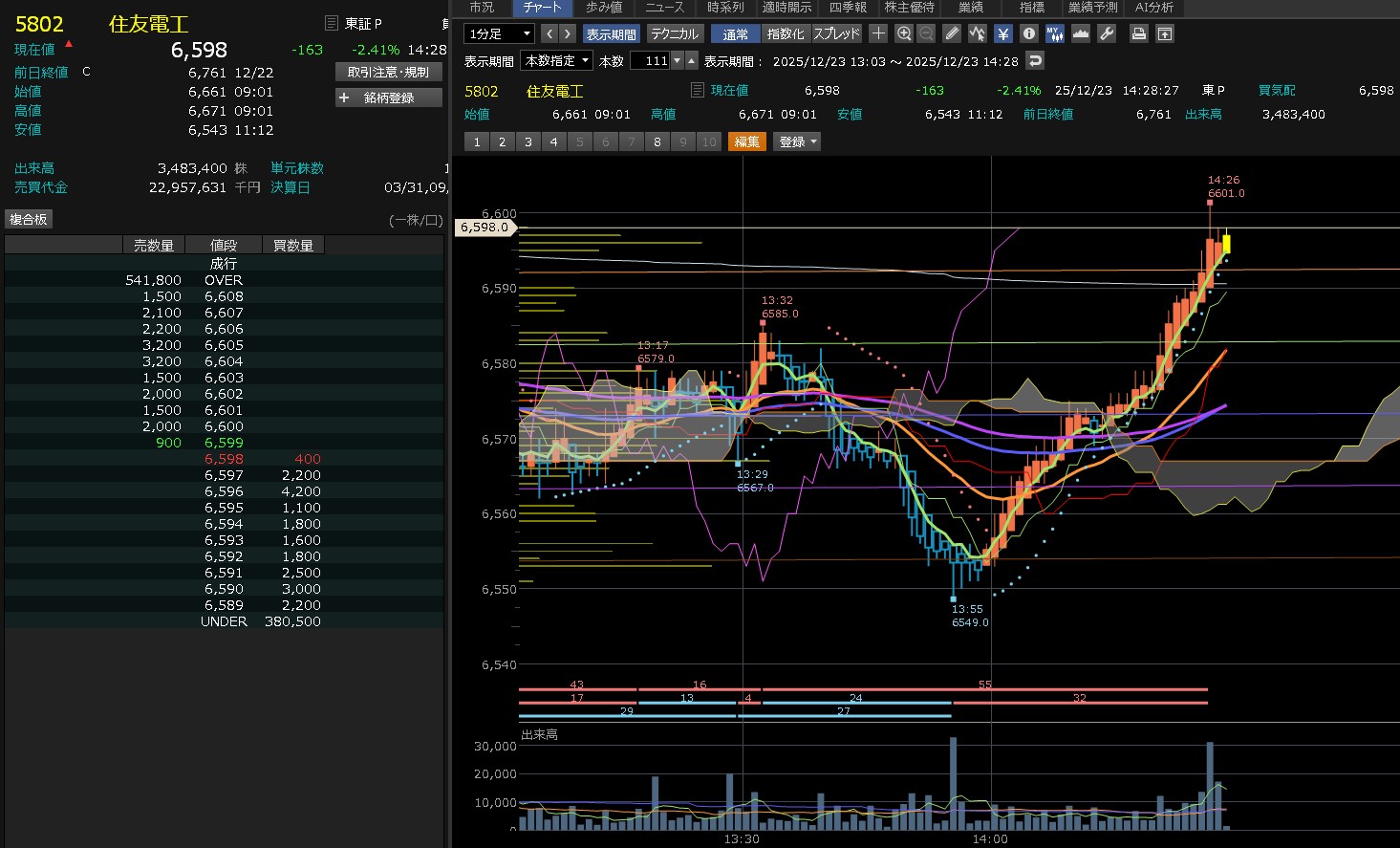Click the 銘柄登録 button
The height and width of the screenshot is (848, 1400).
(x=389, y=98)
